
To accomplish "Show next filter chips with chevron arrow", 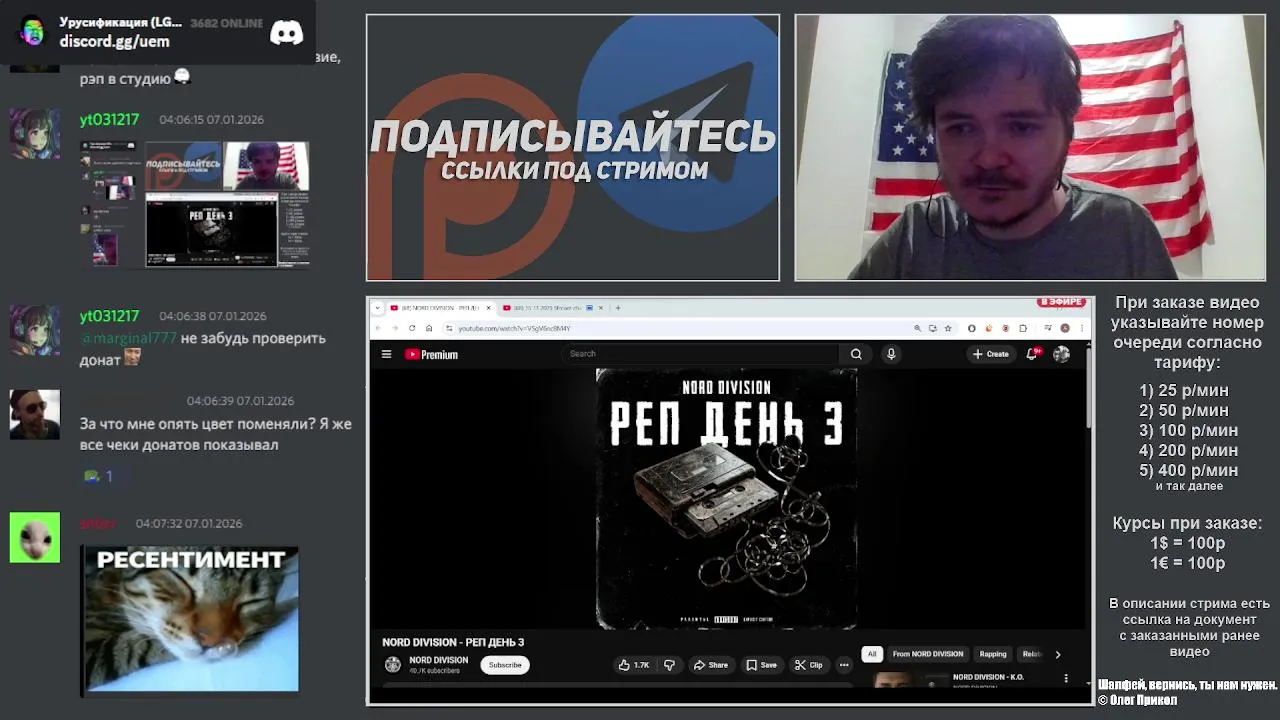I will (1057, 654).
